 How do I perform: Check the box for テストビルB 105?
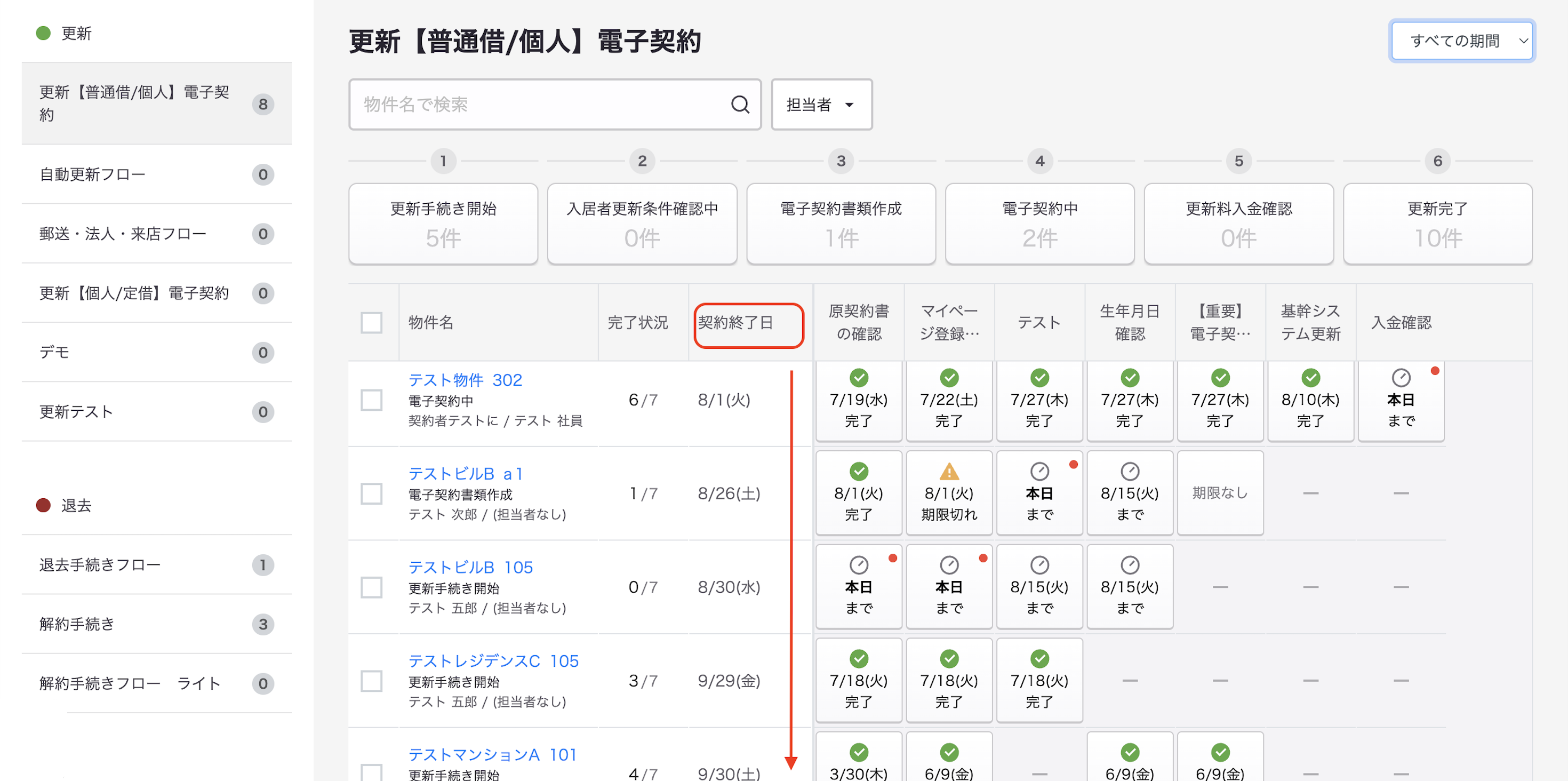[371, 587]
